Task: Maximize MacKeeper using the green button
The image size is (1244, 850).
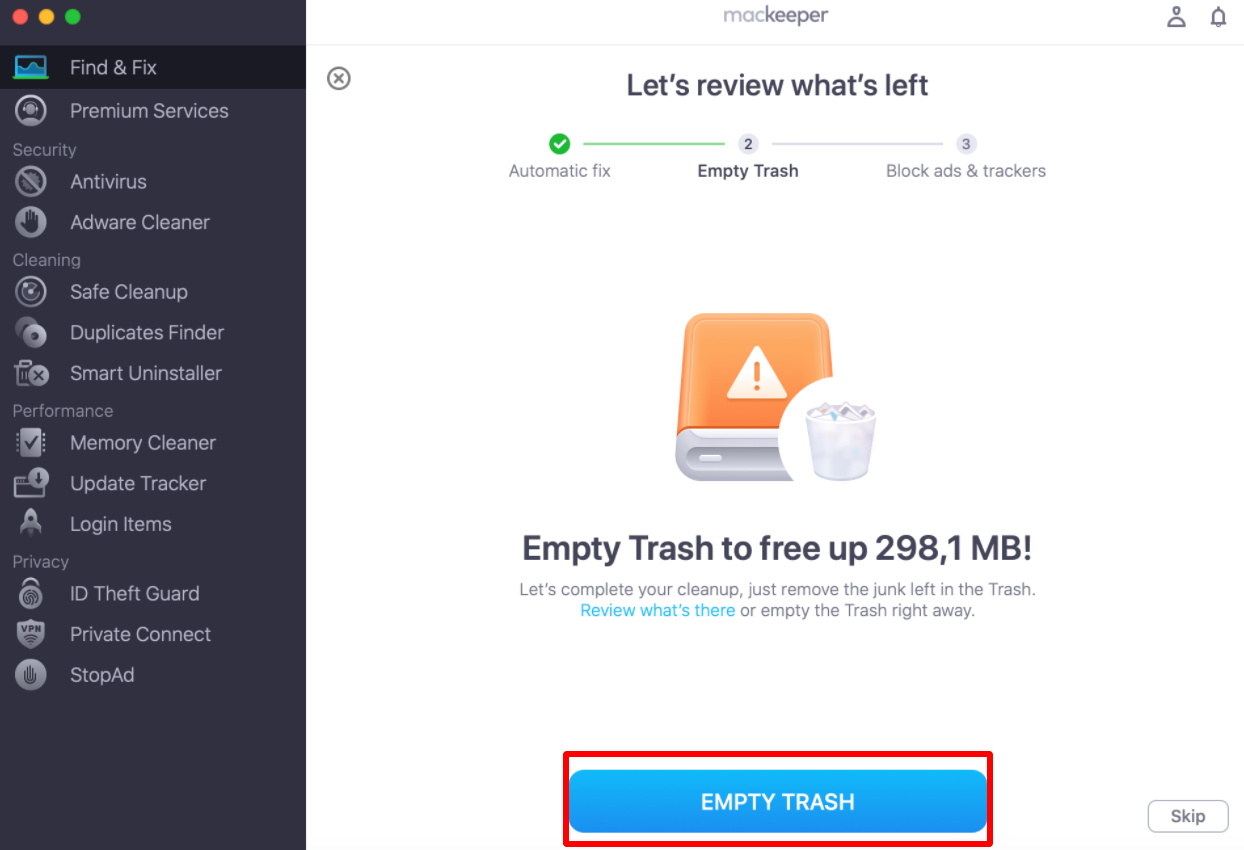Action: tap(72, 17)
